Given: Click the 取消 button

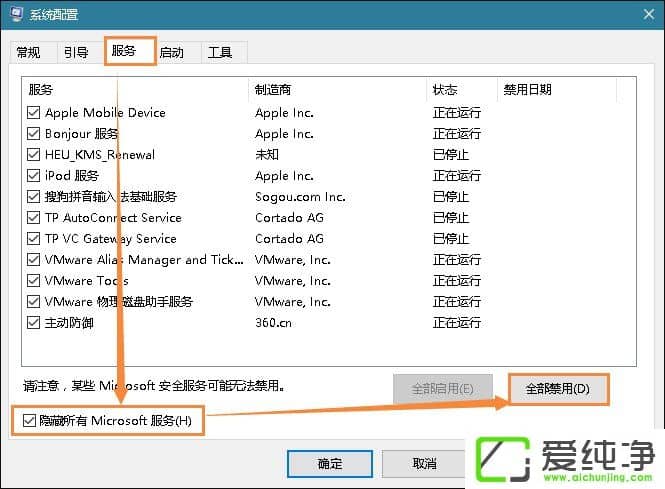Looking at the screenshot, I should pos(424,464).
